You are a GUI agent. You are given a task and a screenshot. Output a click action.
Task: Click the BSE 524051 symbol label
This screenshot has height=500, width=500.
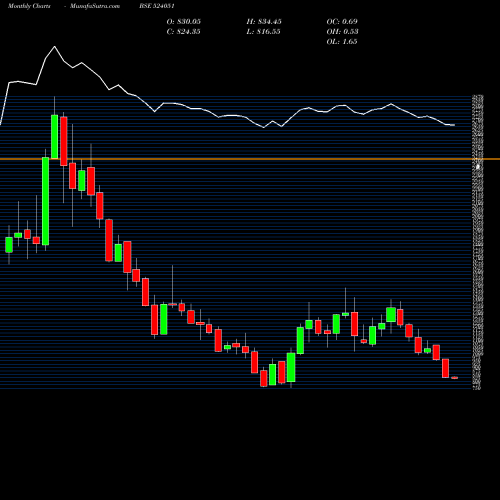tap(157, 6)
